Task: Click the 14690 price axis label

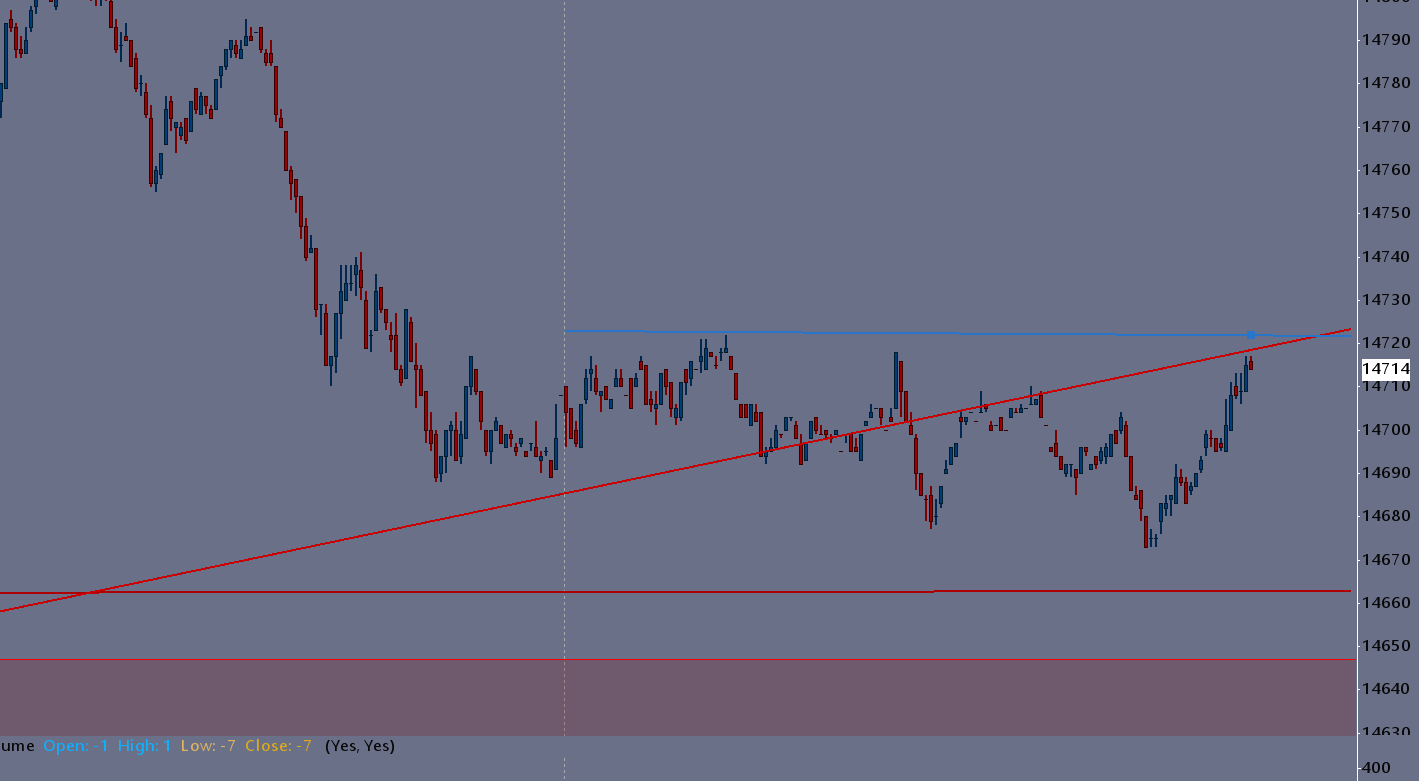Action: (1386, 473)
